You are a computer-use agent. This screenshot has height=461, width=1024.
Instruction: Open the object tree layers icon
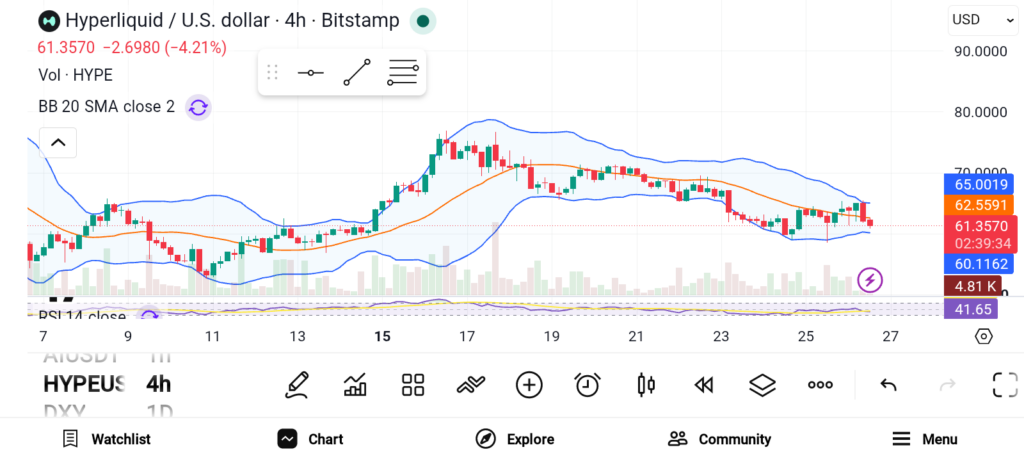click(762, 385)
